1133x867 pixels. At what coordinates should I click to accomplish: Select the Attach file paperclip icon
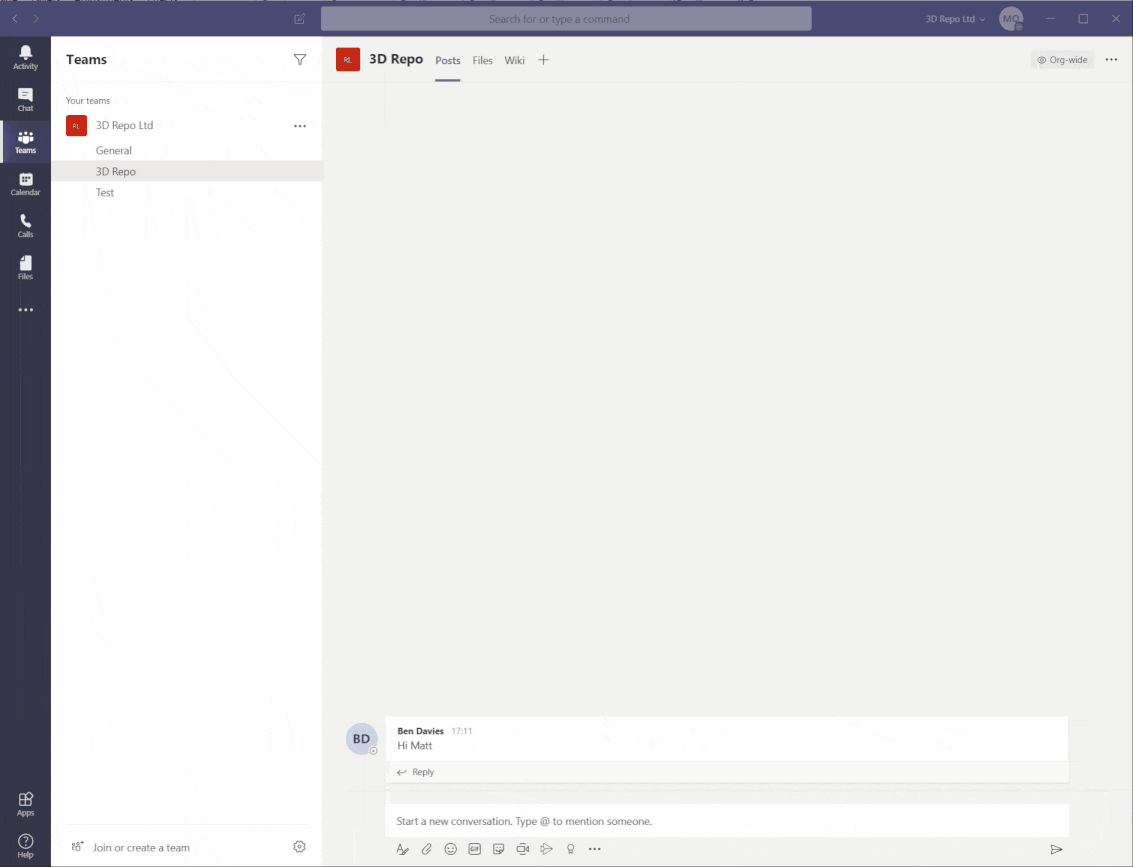tap(426, 848)
